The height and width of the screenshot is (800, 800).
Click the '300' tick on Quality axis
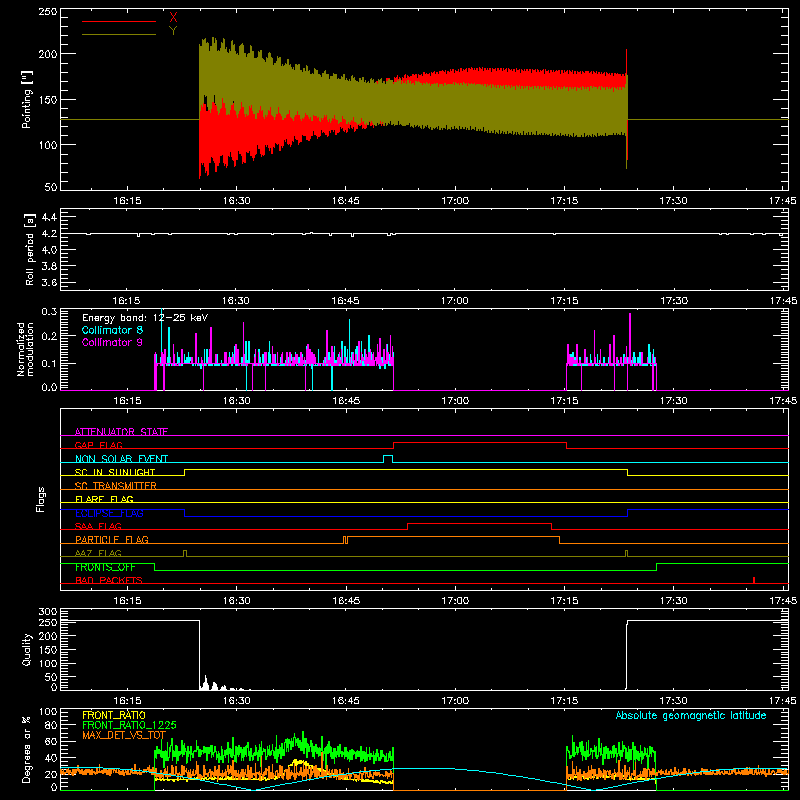coord(48,612)
